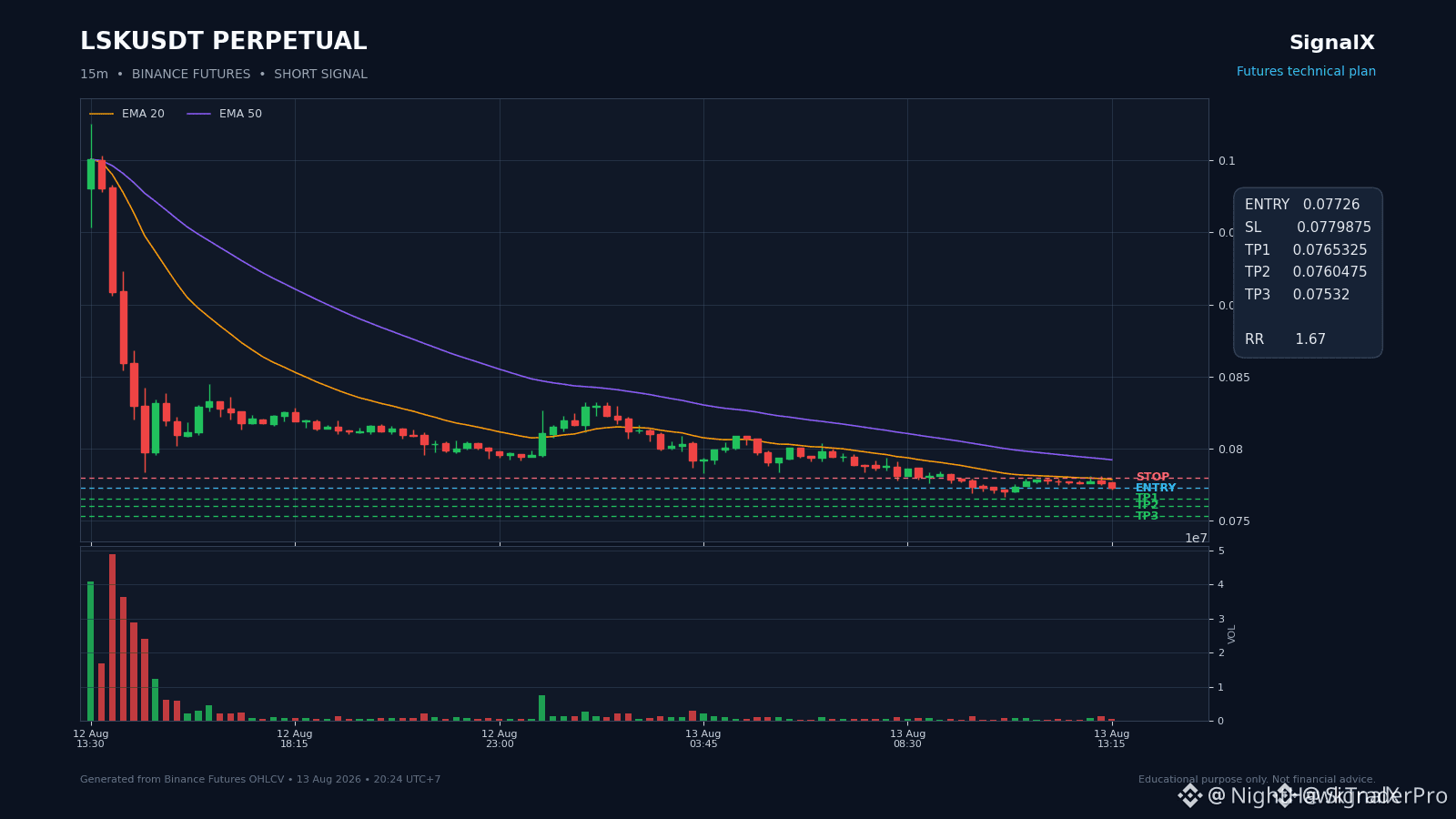Select the TP3 0.07532 row in plan box
This screenshot has width=1456, height=819.
1298,295
